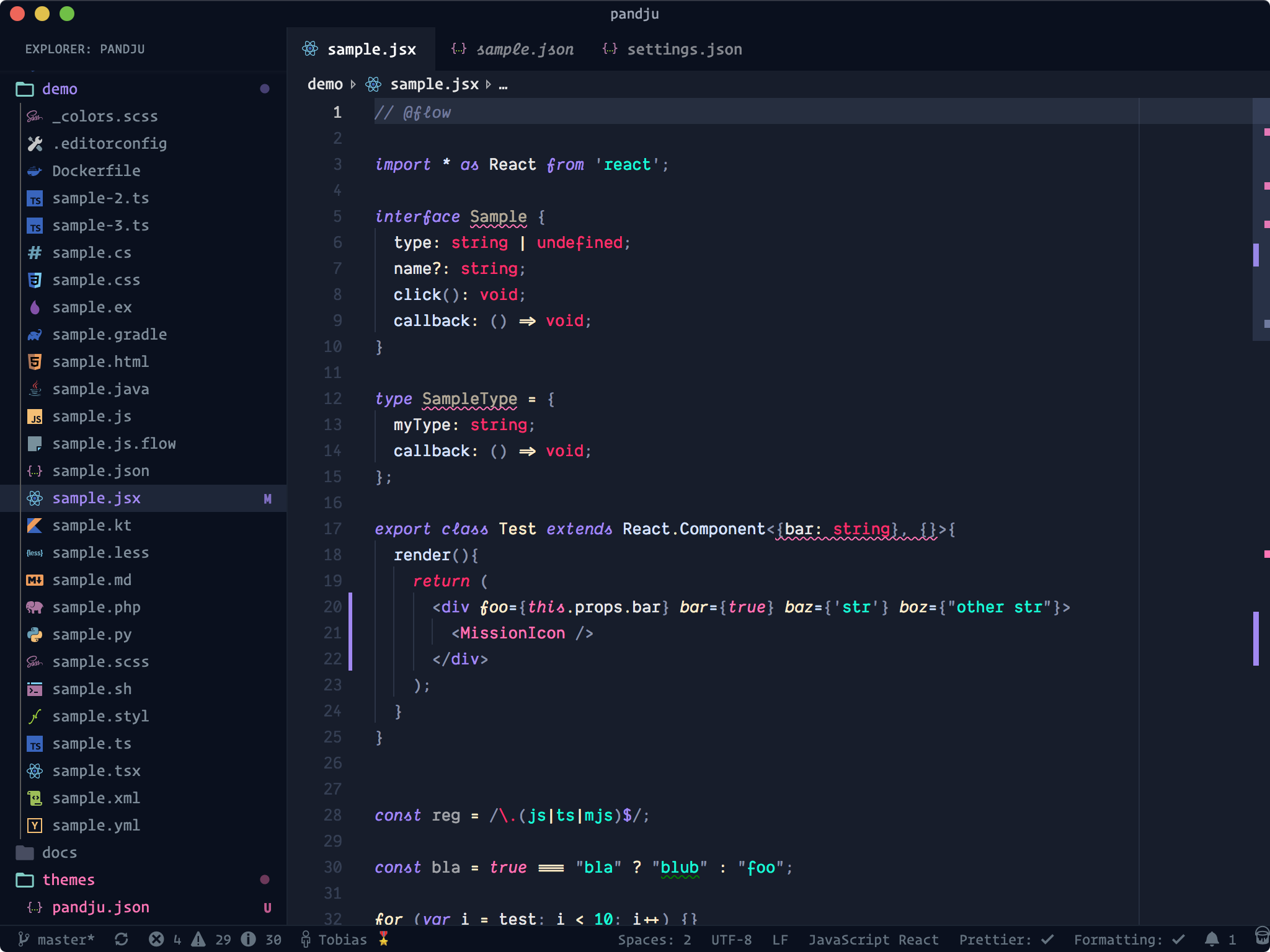The height and width of the screenshot is (952, 1270).
Task: Collapse the demo folder
Action: click(60, 89)
